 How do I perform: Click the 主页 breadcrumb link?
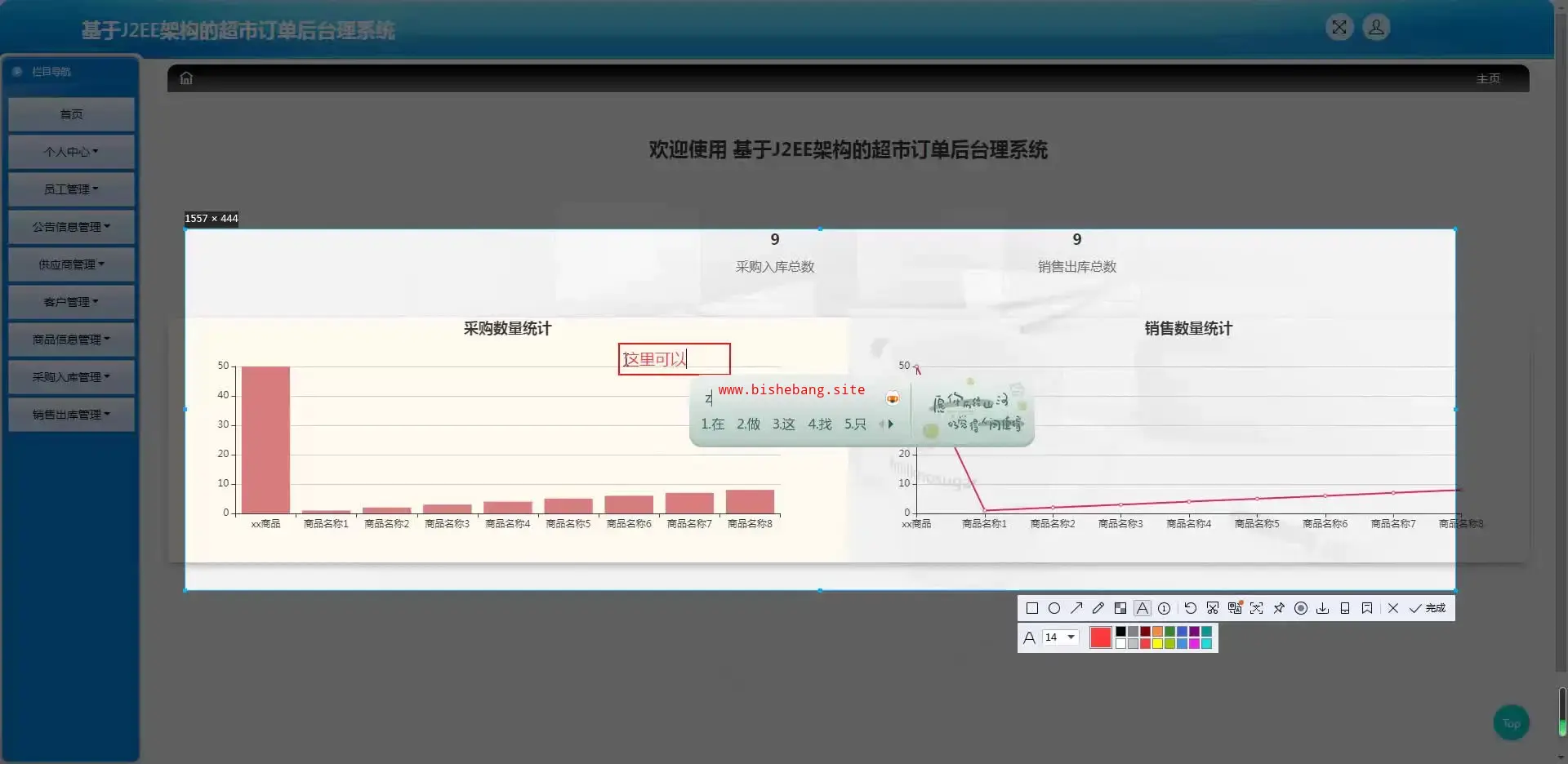(1488, 78)
